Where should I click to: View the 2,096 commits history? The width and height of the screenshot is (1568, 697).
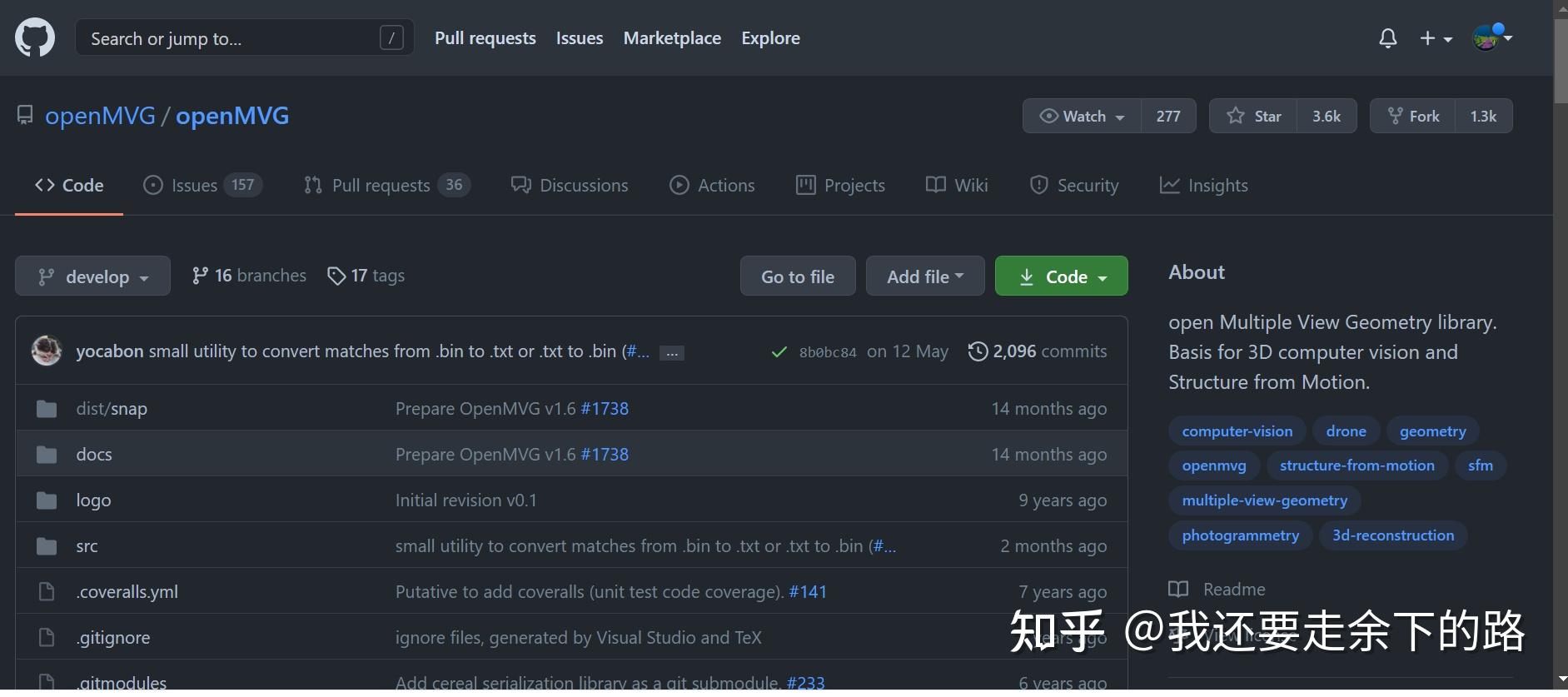pyautogui.click(x=1038, y=351)
